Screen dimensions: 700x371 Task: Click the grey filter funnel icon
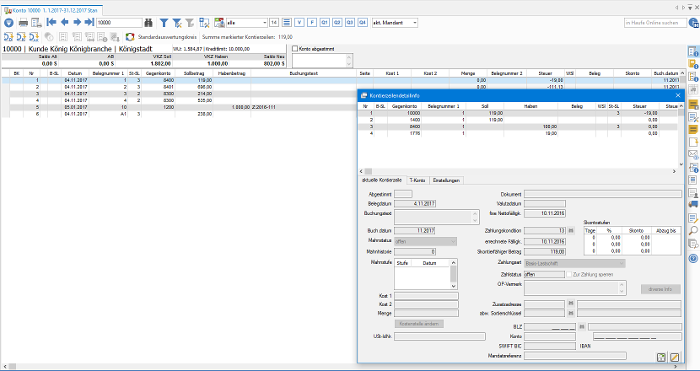pos(189,23)
